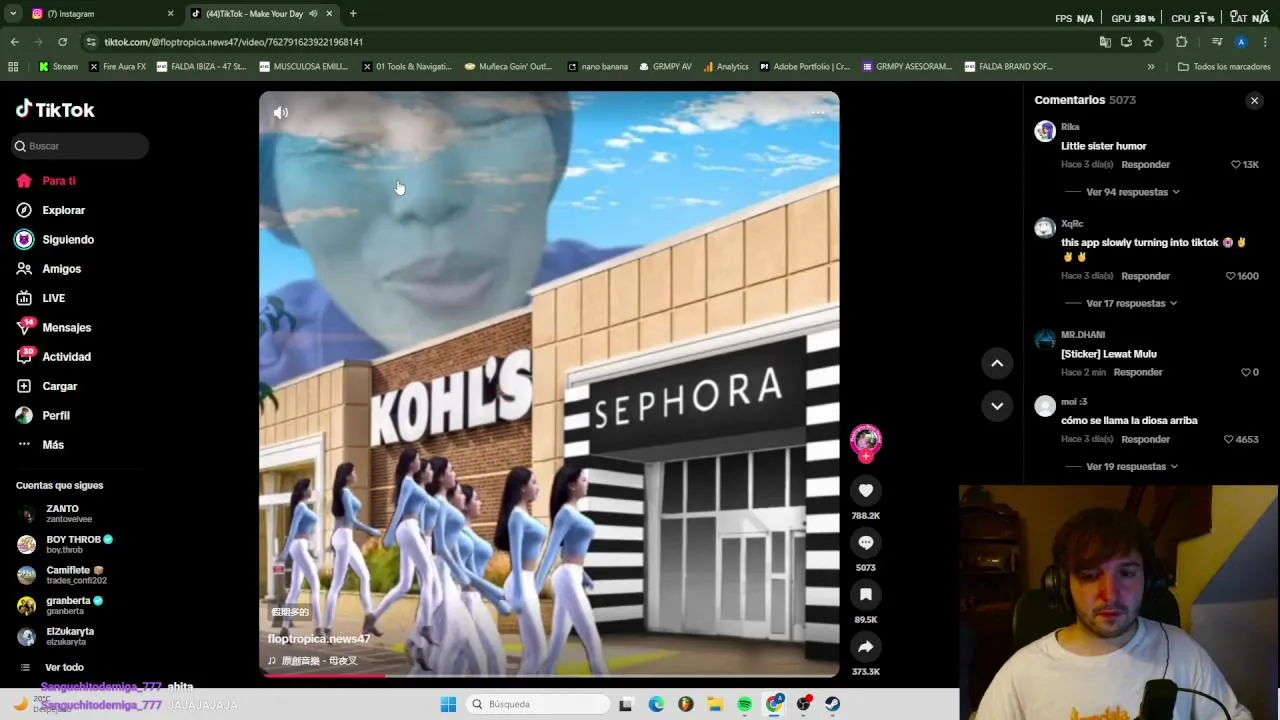The image size is (1280, 720).
Task: Like moi :3's comment showing 4653 likes
Action: pyautogui.click(x=1229, y=439)
